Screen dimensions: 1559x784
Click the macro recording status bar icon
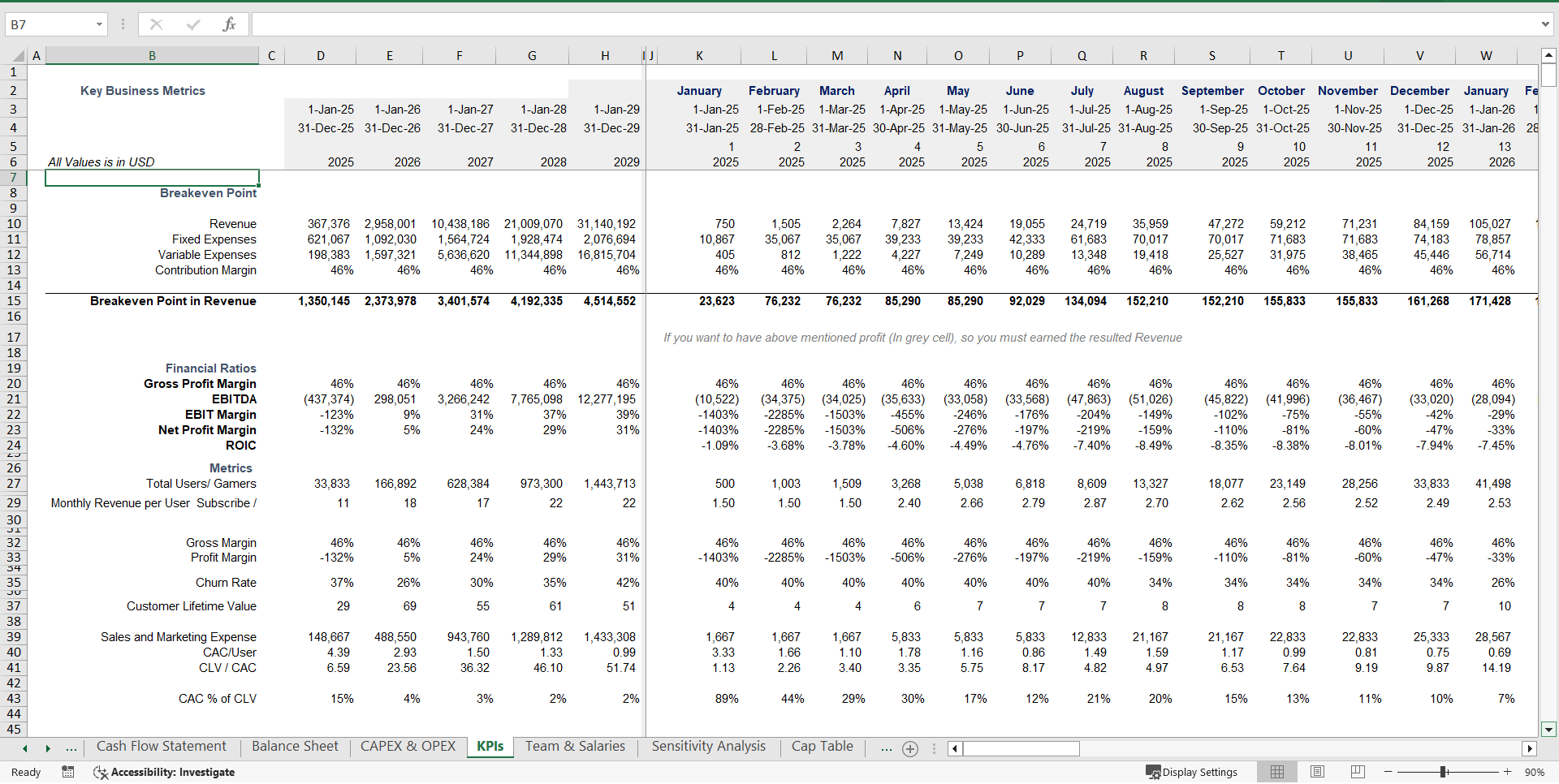pos(68,772)
